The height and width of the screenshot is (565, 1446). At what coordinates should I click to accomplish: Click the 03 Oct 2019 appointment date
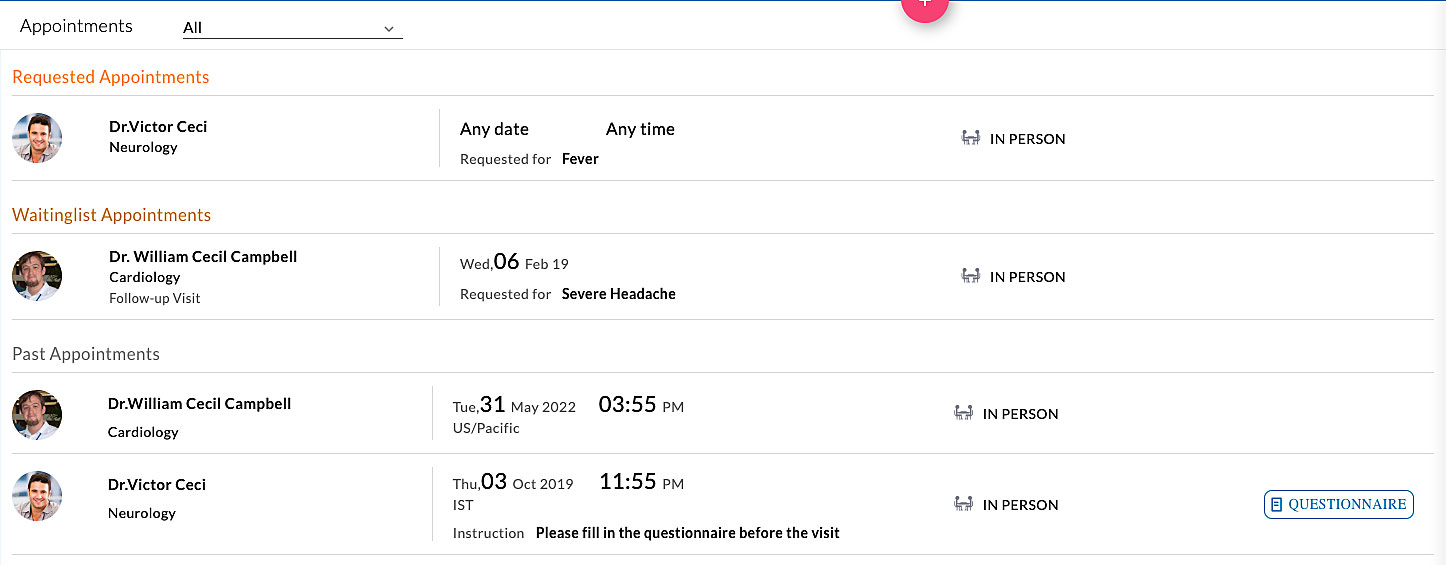[513, 483]
